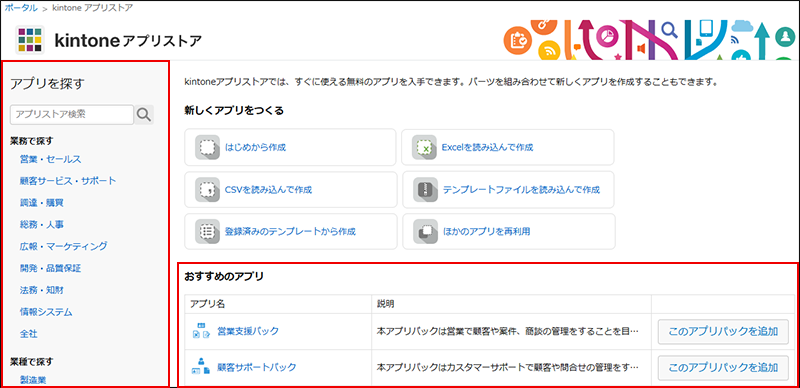Open the 開発・品質保証 category
The height and width of the screenshot is (388, 800).
[51, 268]
